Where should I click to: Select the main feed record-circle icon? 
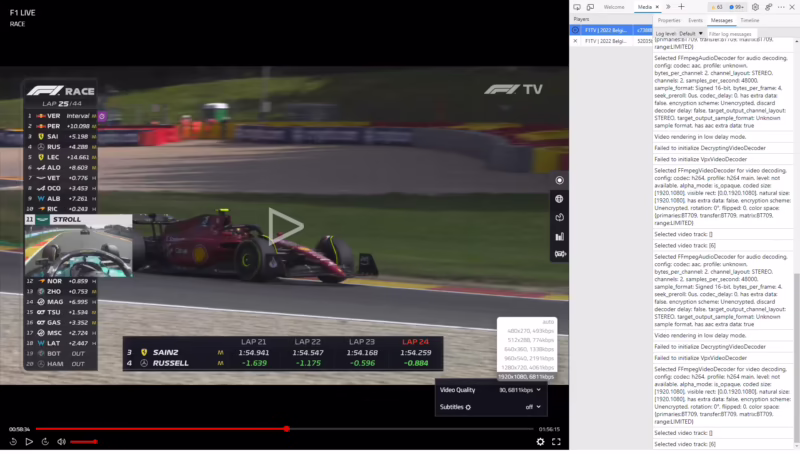(560, 180)
